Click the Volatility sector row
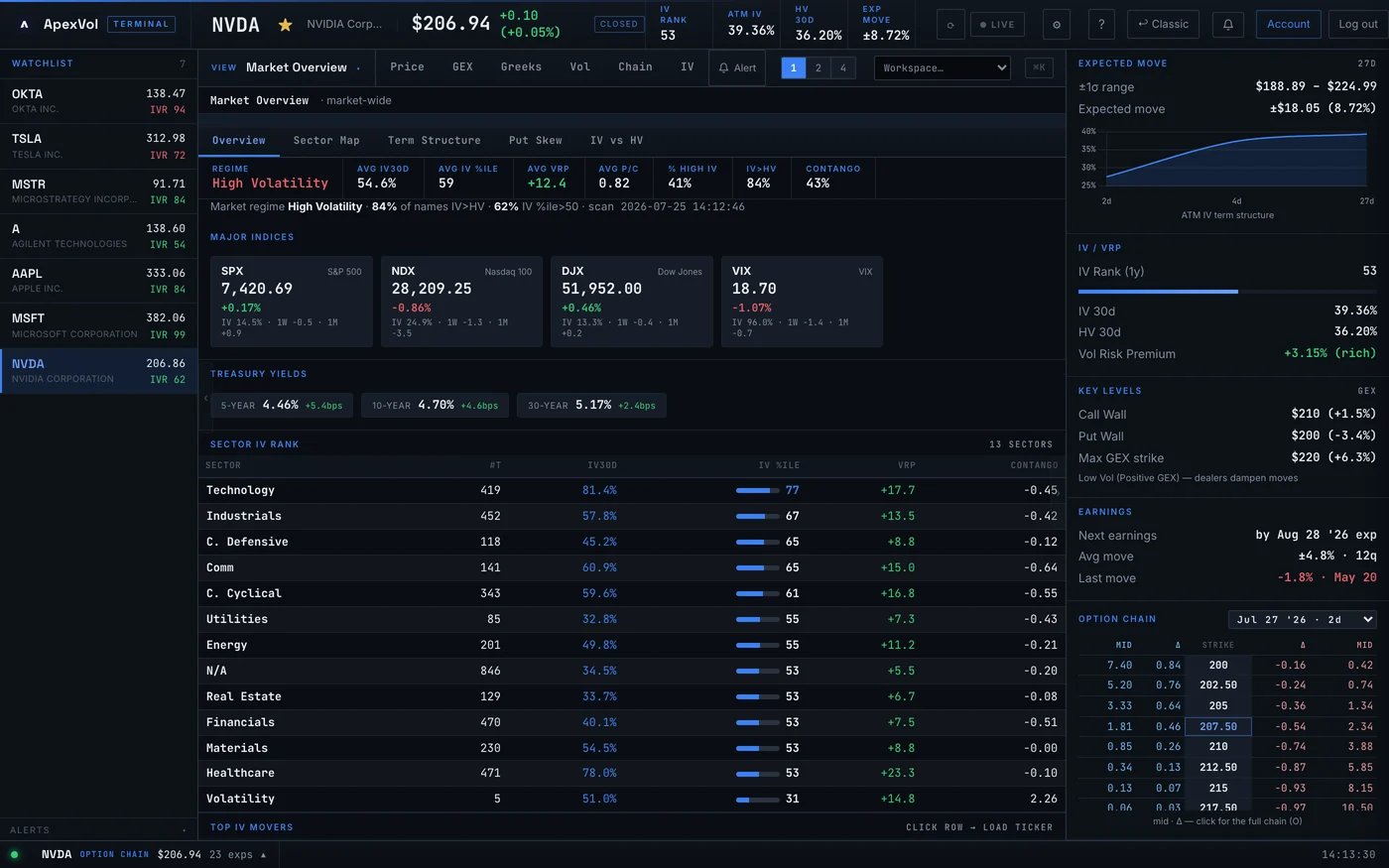 point(631,799)
